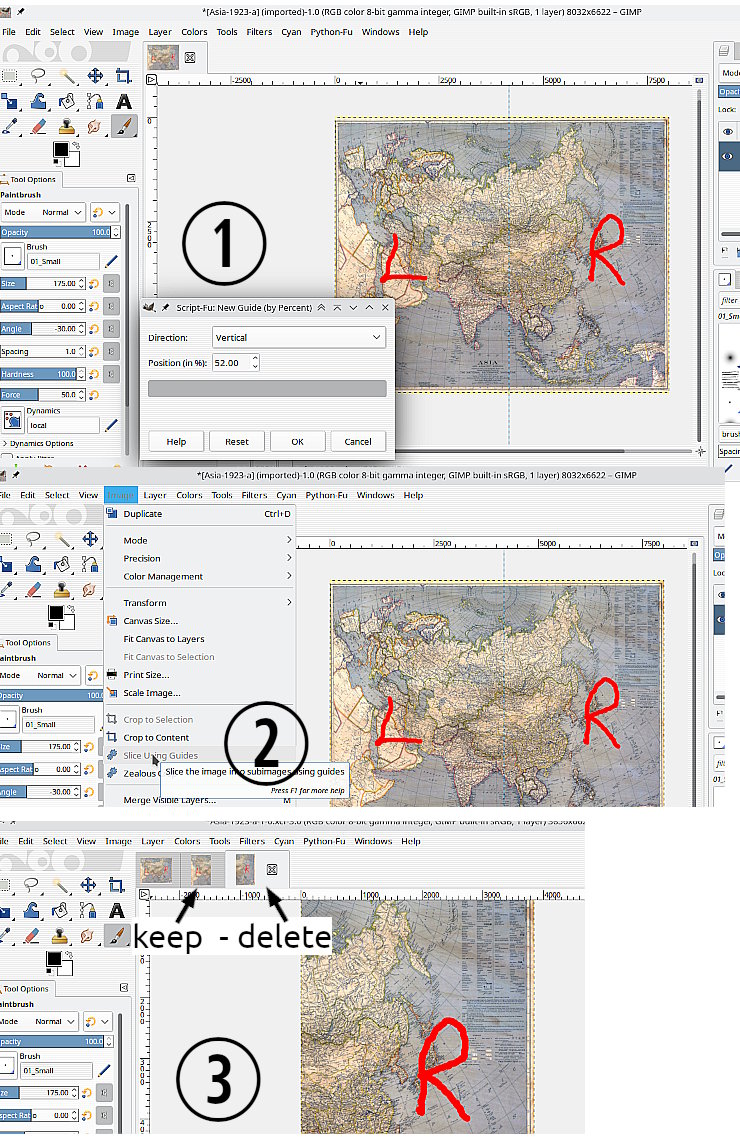740x1144 pixels.
Task: Pick the Fuzzy Select wand in step 1 toolbox
Action: pos(67,76)
